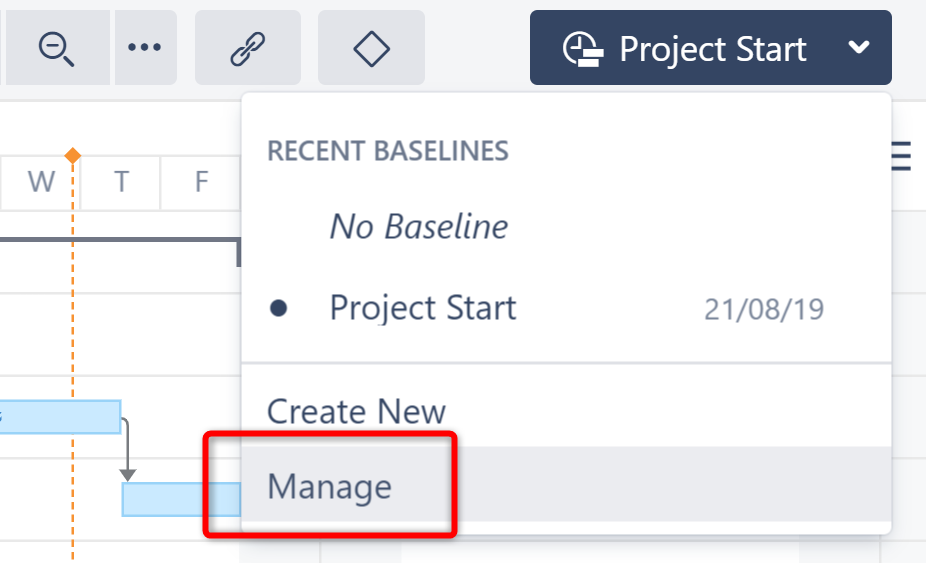Click the grey summary bar in timeline

120,241
